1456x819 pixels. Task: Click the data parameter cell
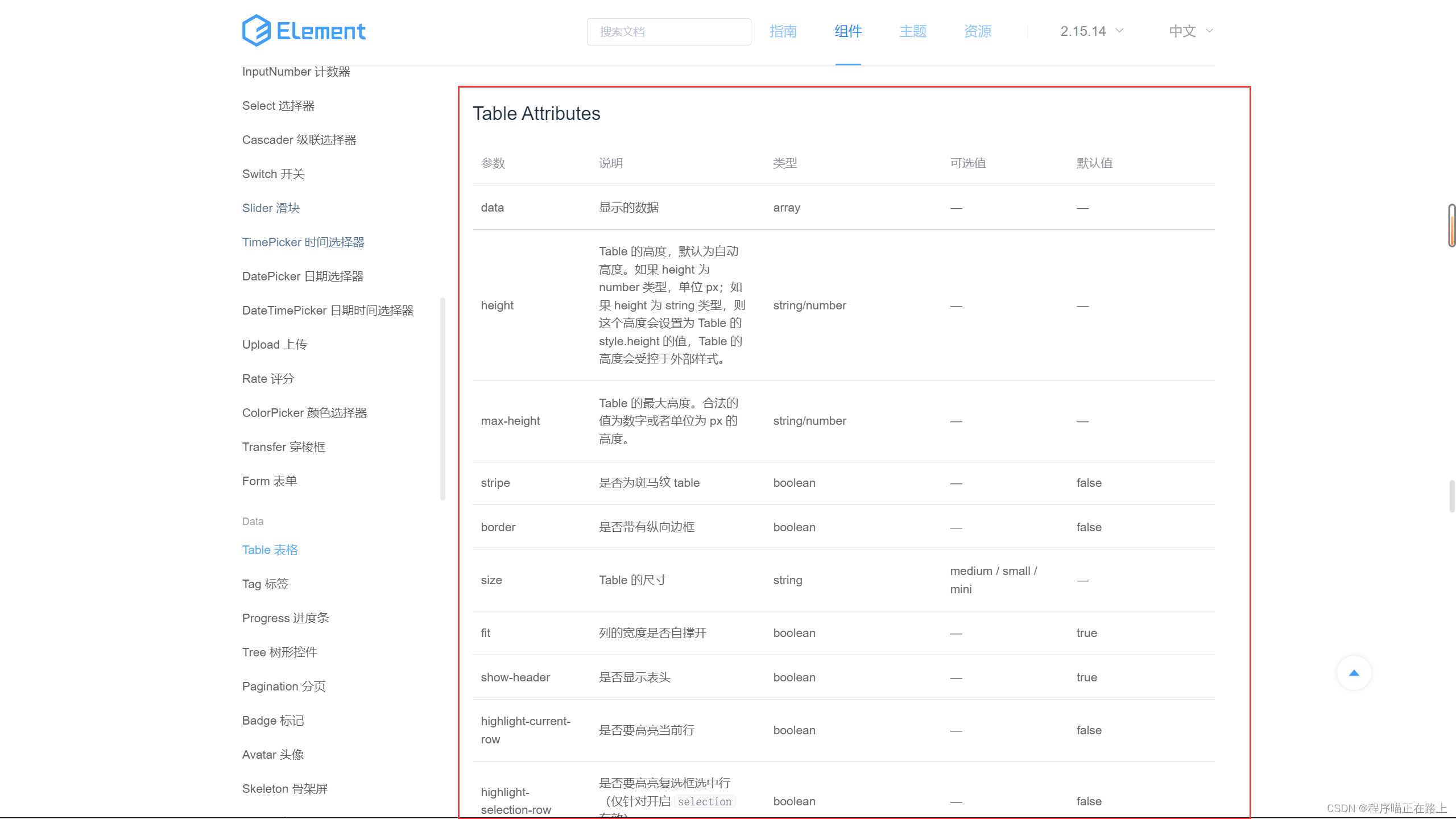(493, 208)
